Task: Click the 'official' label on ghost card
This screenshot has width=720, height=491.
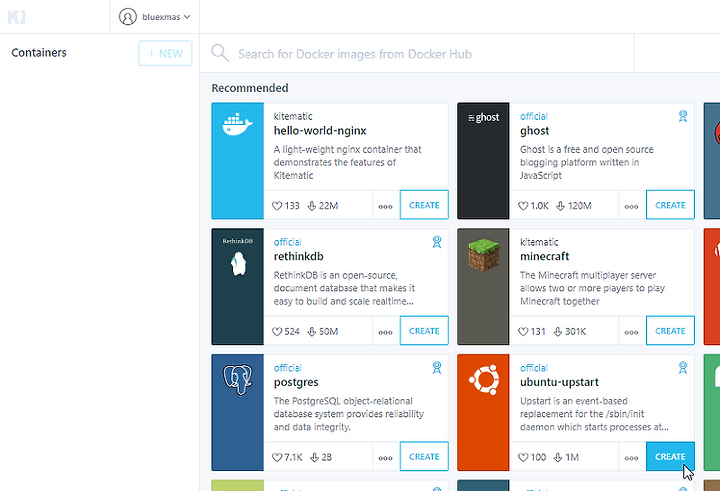Action: (x=534, y=116)
